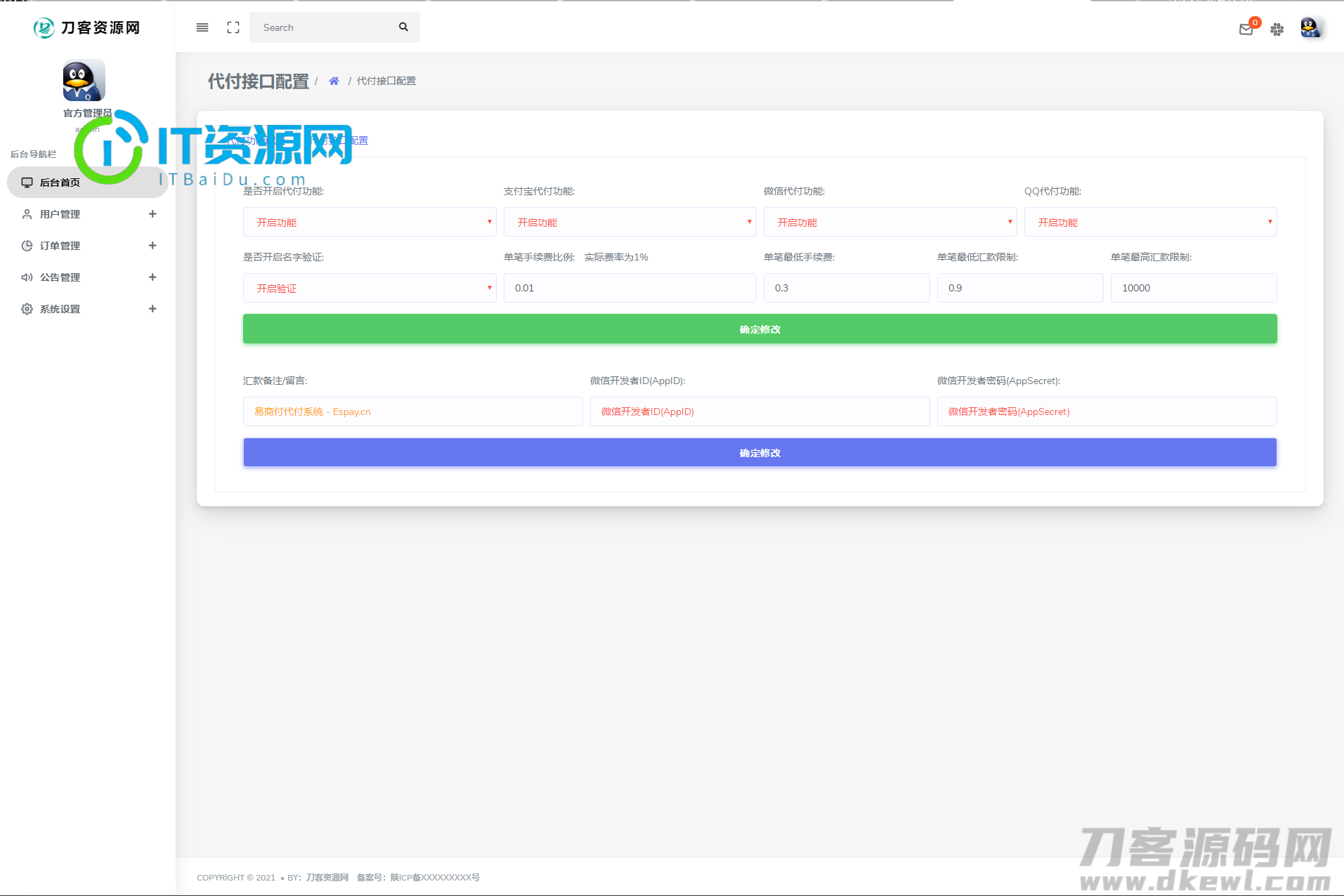
Task: Open the apps grid icon in header
Action: pyautogui.click(x=1277, y=29)
